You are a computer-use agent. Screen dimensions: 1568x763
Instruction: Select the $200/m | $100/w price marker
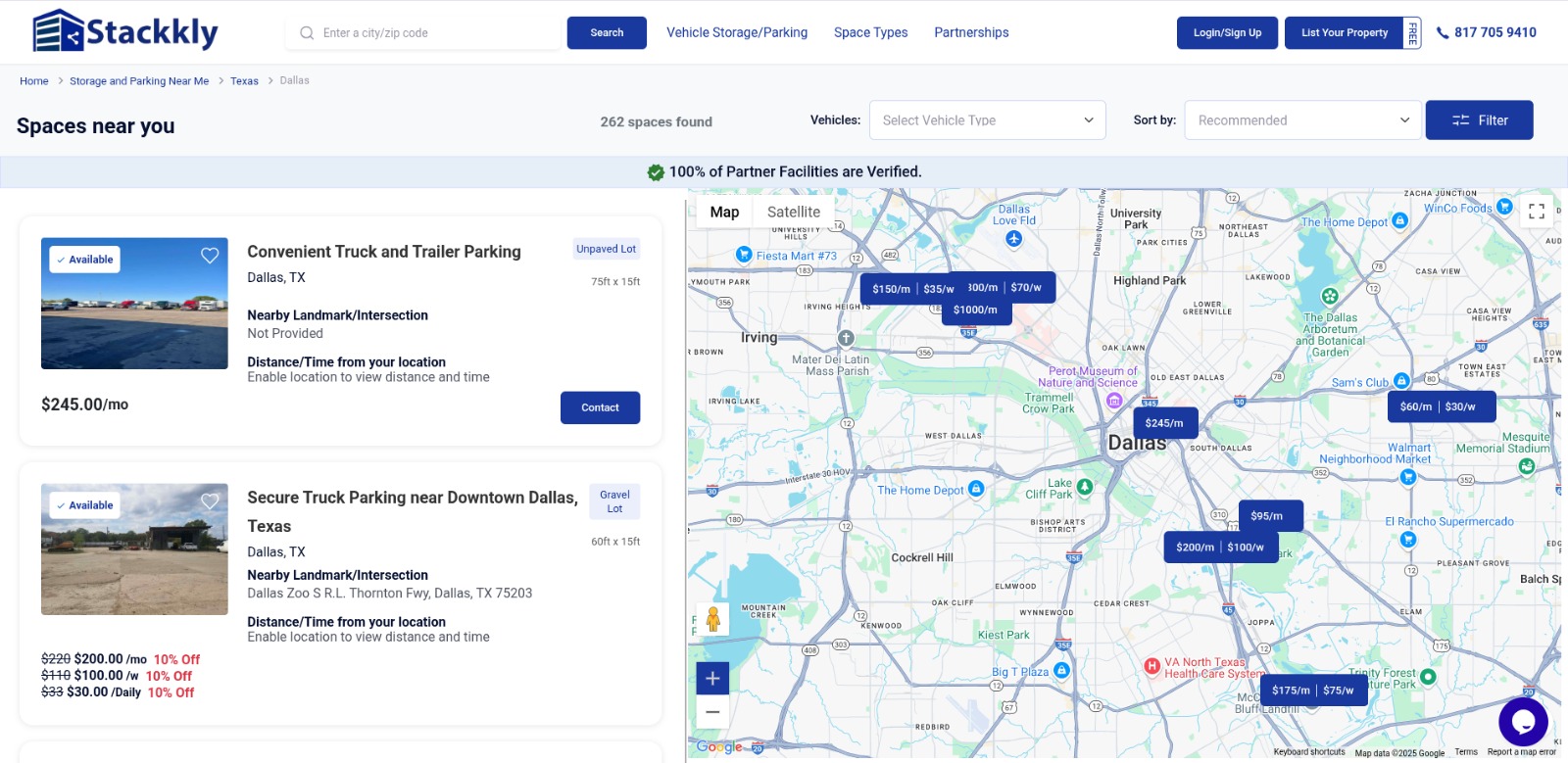1220,548
